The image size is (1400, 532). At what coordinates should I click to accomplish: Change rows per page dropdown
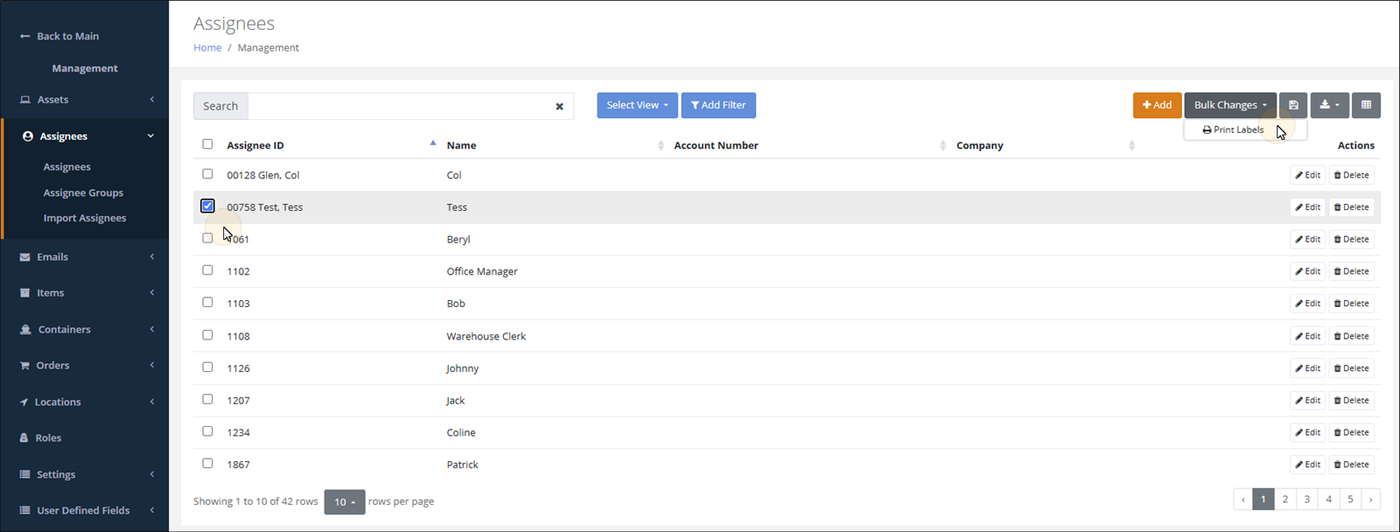tap(344, 501)
